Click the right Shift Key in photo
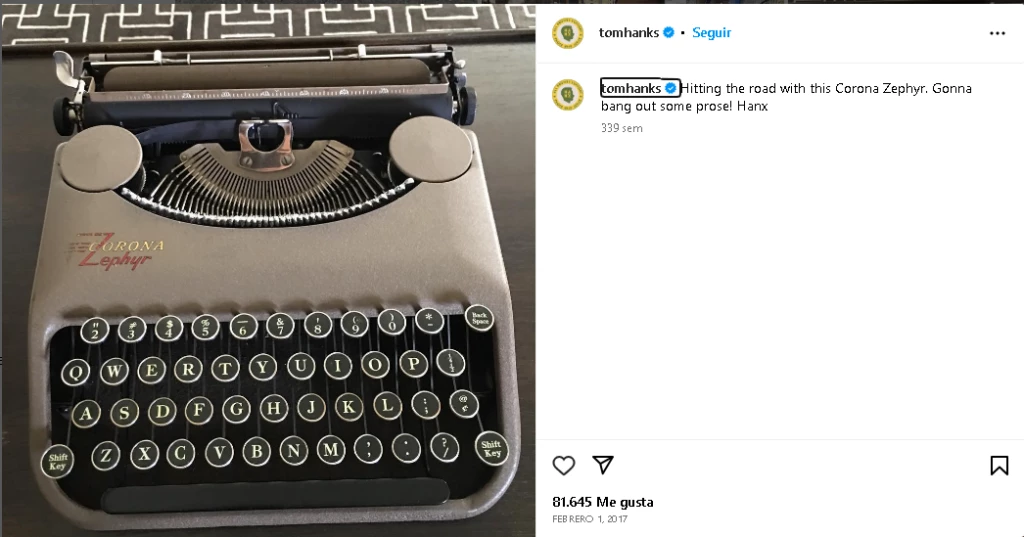Image resolution: width=1024 pixels, height=537 pixels. pyautogui.click(x=491, y=448)
